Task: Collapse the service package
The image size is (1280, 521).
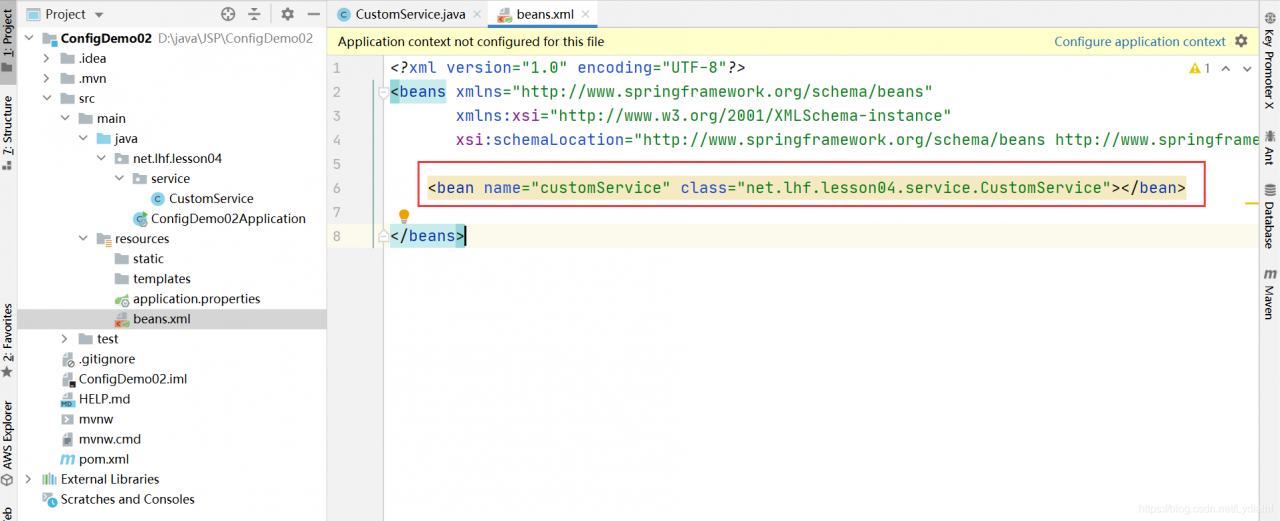Action: tap(118, 179)
